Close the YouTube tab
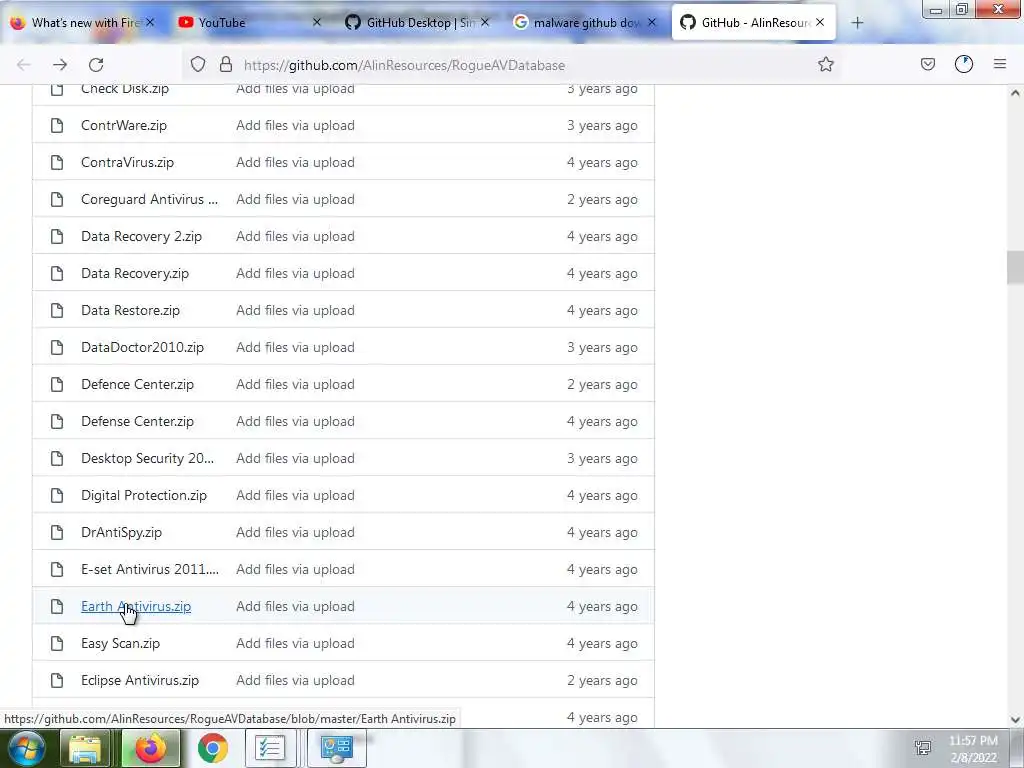The width and height of the screenshot is (1024, 768). (317, 22)
